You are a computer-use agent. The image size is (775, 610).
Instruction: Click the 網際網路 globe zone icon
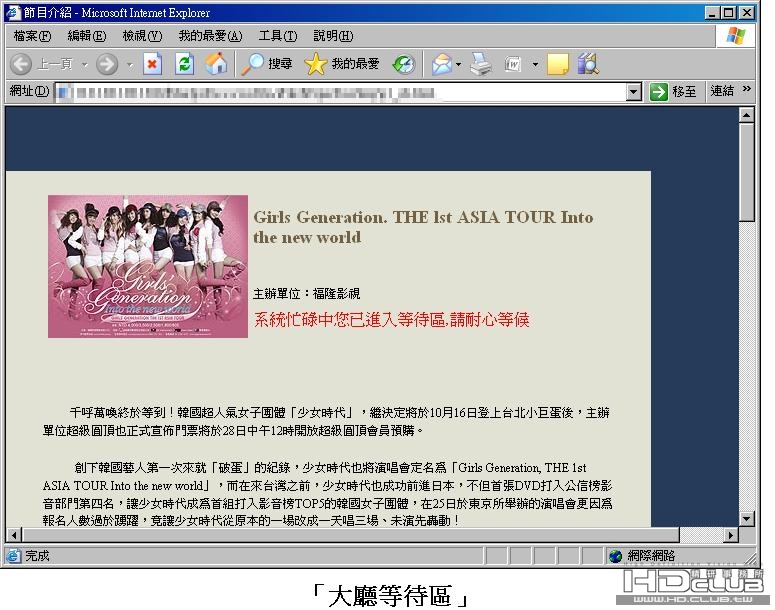click(615, 556)
